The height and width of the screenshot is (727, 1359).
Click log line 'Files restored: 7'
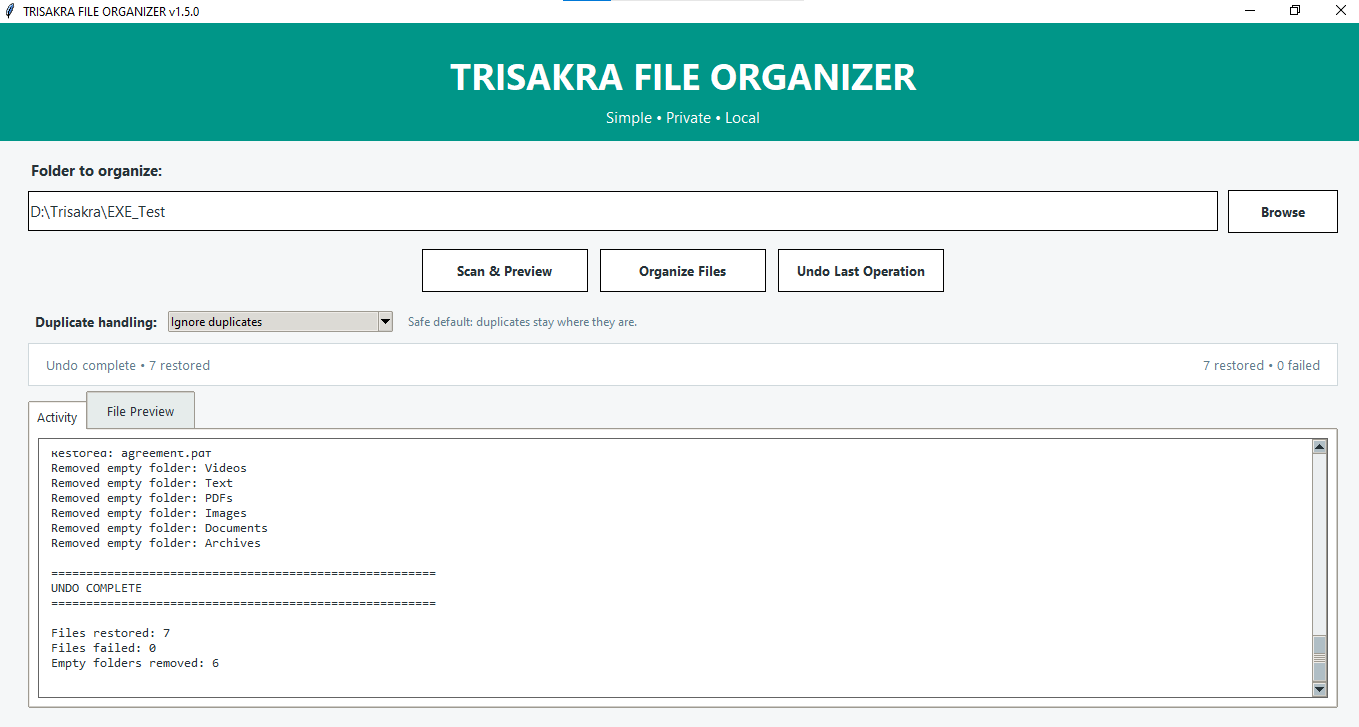111,633
